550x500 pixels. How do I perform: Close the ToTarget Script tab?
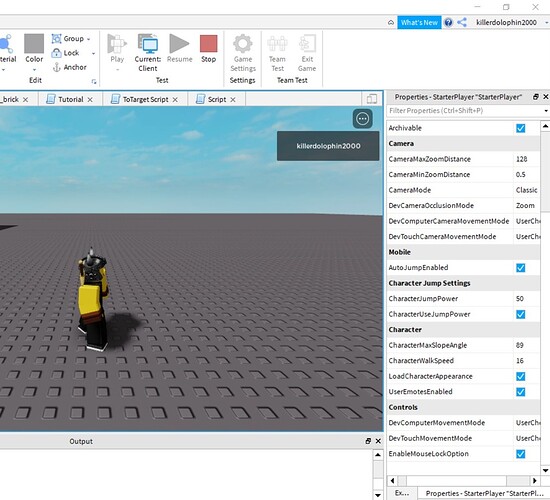click(x=175, y=100)
